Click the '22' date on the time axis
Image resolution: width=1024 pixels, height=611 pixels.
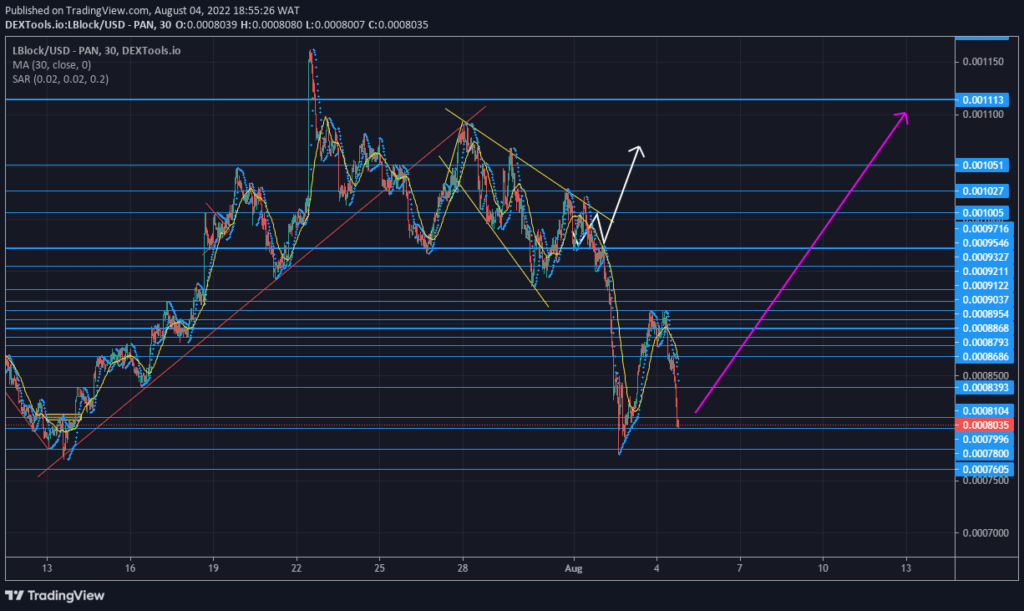[x=296, y=568]
